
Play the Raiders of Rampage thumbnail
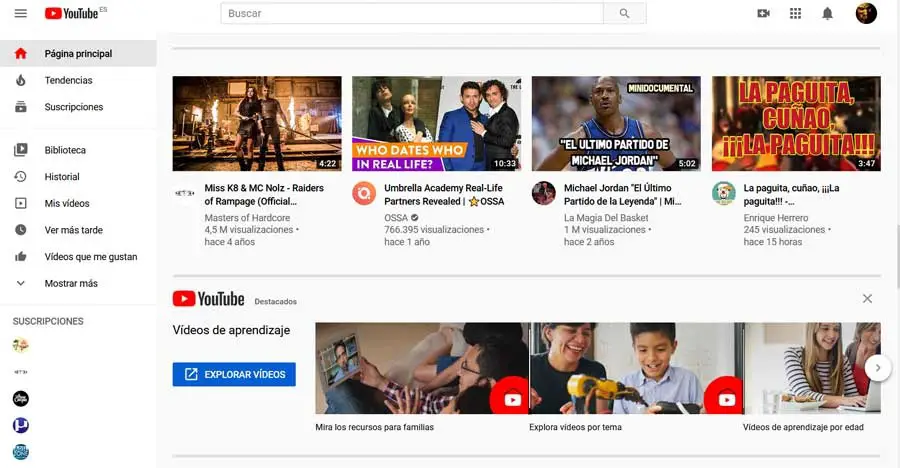point(257,123)
